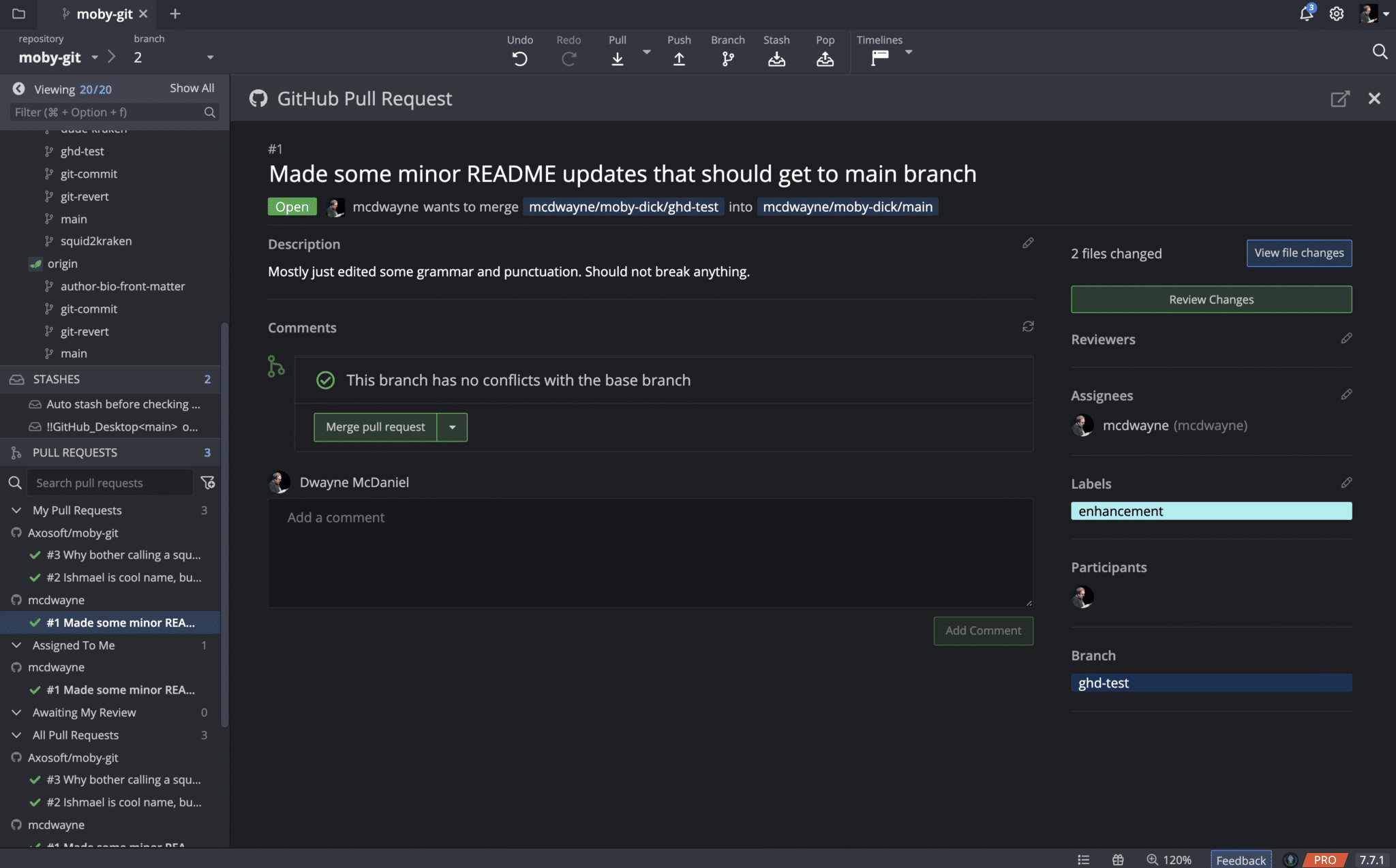Collapse the Assigned To Me section
Screen dimensions: 1396x868
coord(16,645)
